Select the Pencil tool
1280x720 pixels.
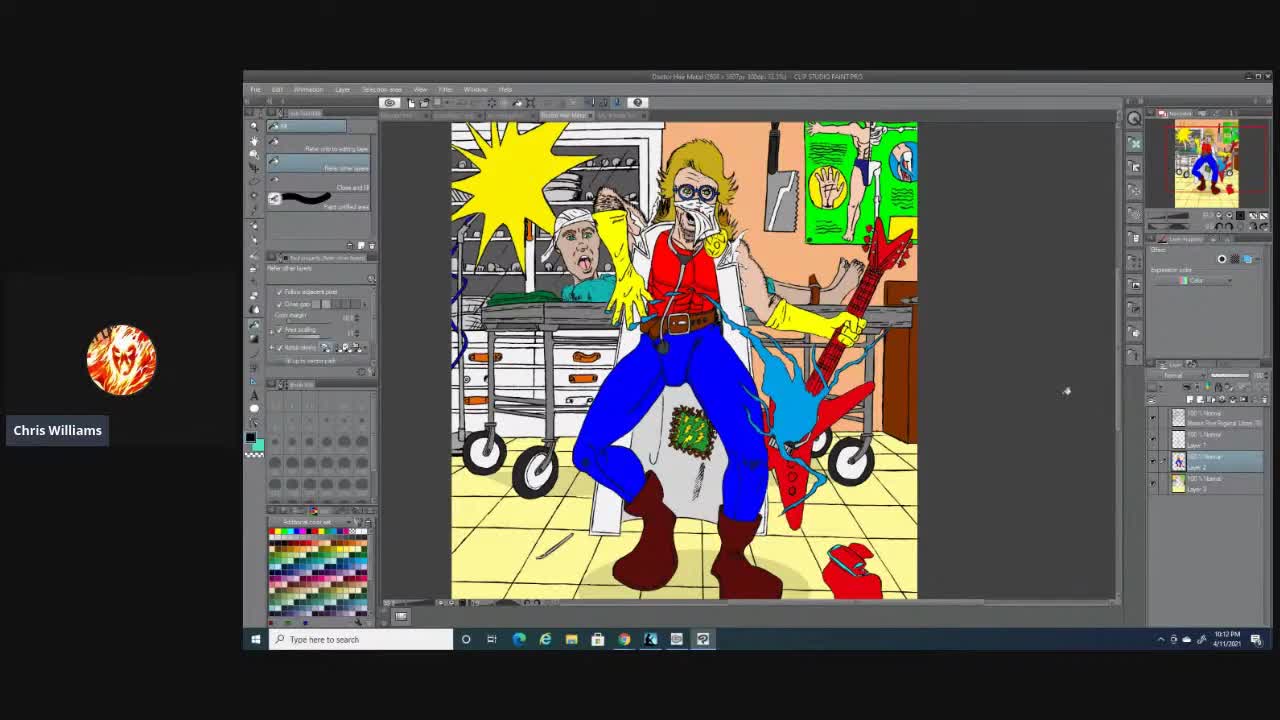[254, 239]
